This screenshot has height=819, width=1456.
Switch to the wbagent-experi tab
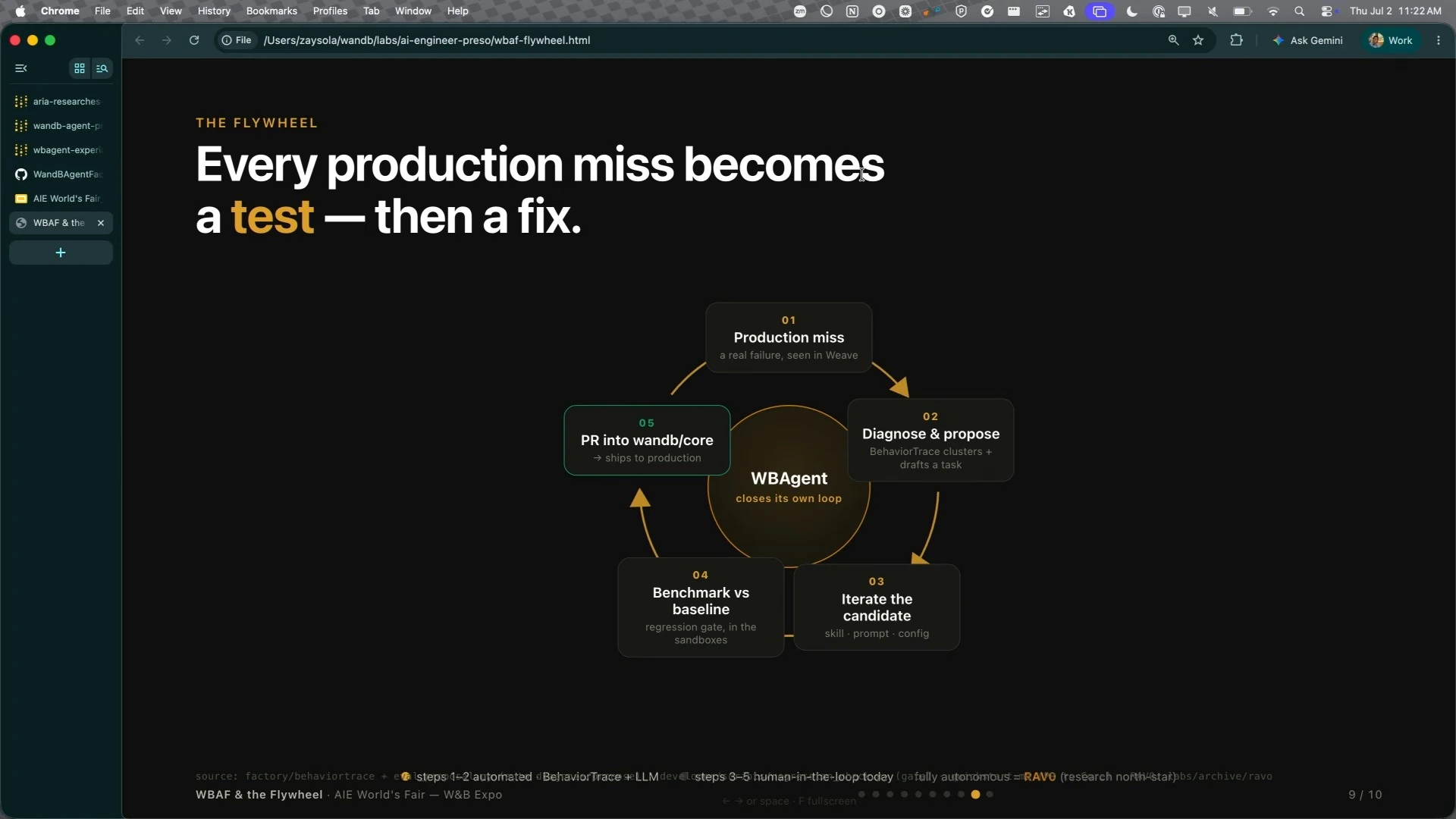pyautogui.click(x=61, y=150)
